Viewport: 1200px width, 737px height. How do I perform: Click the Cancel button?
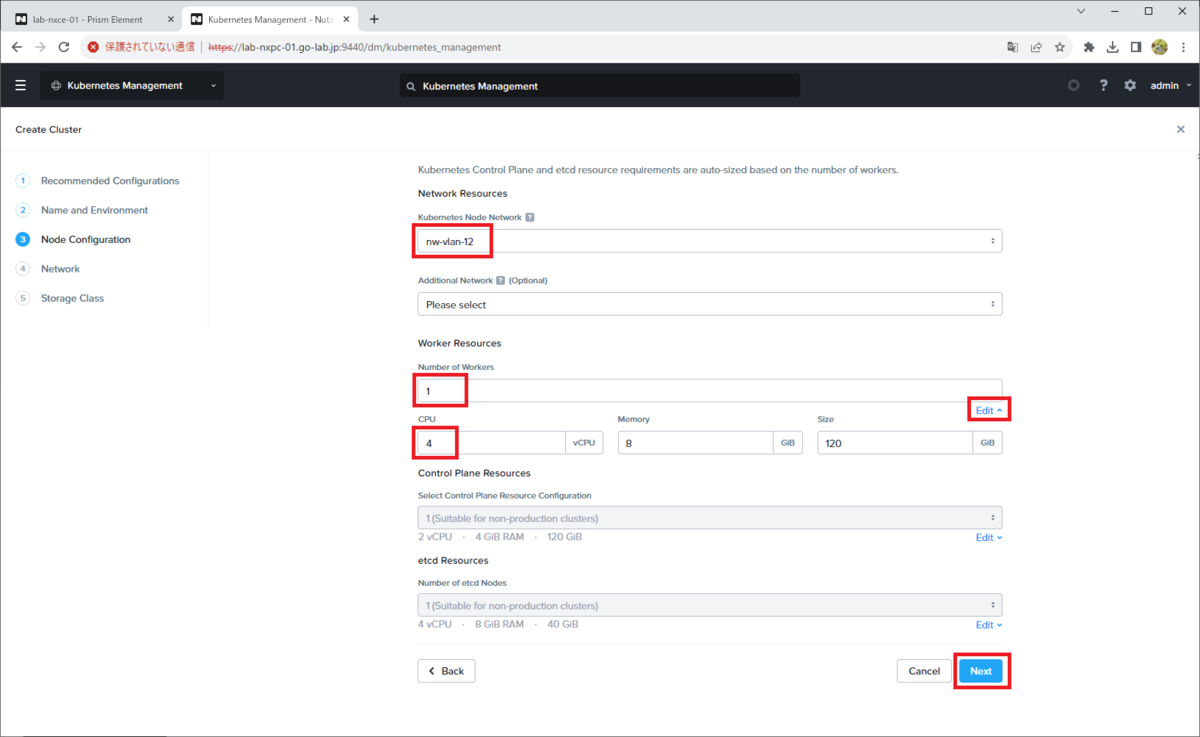coord(924,671)
